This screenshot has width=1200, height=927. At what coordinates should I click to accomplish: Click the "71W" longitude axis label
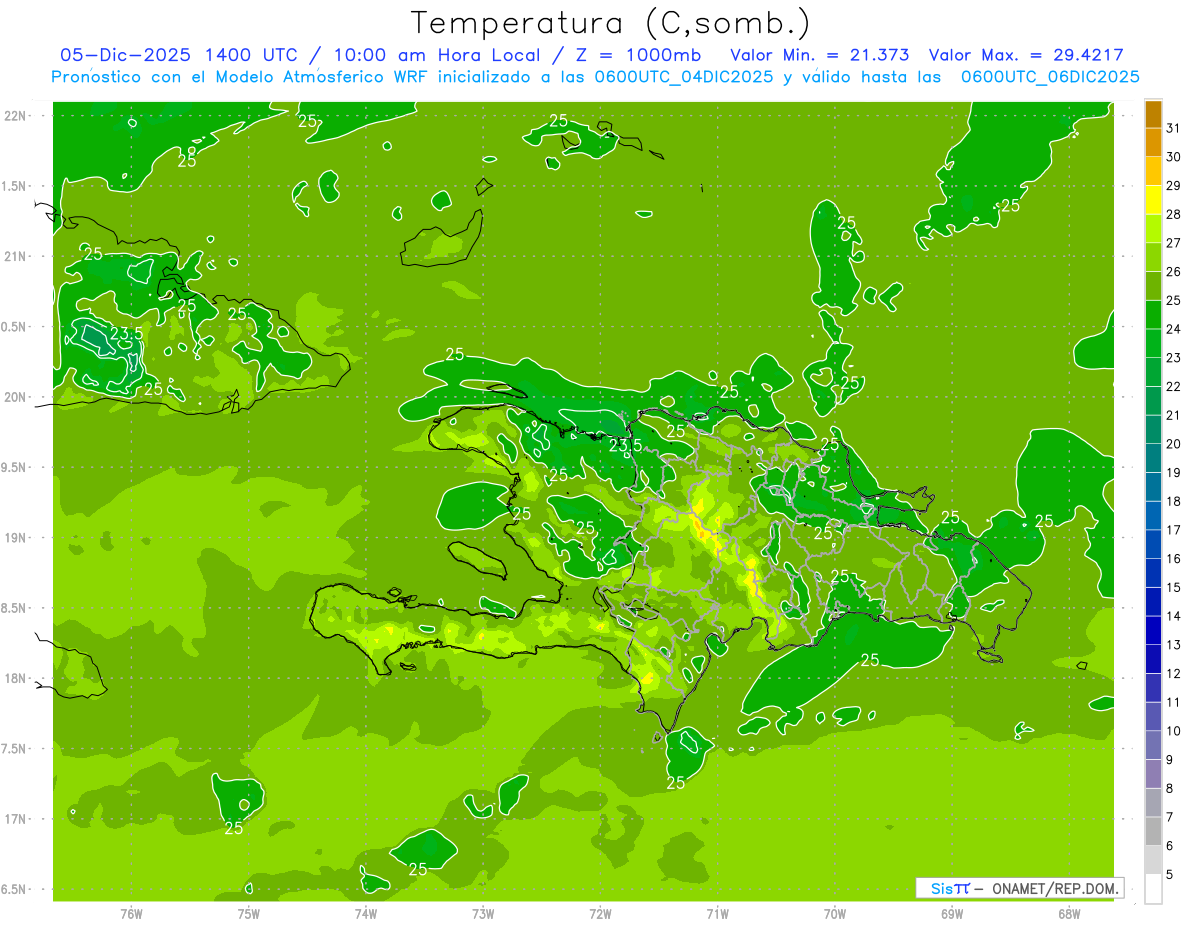717,913
